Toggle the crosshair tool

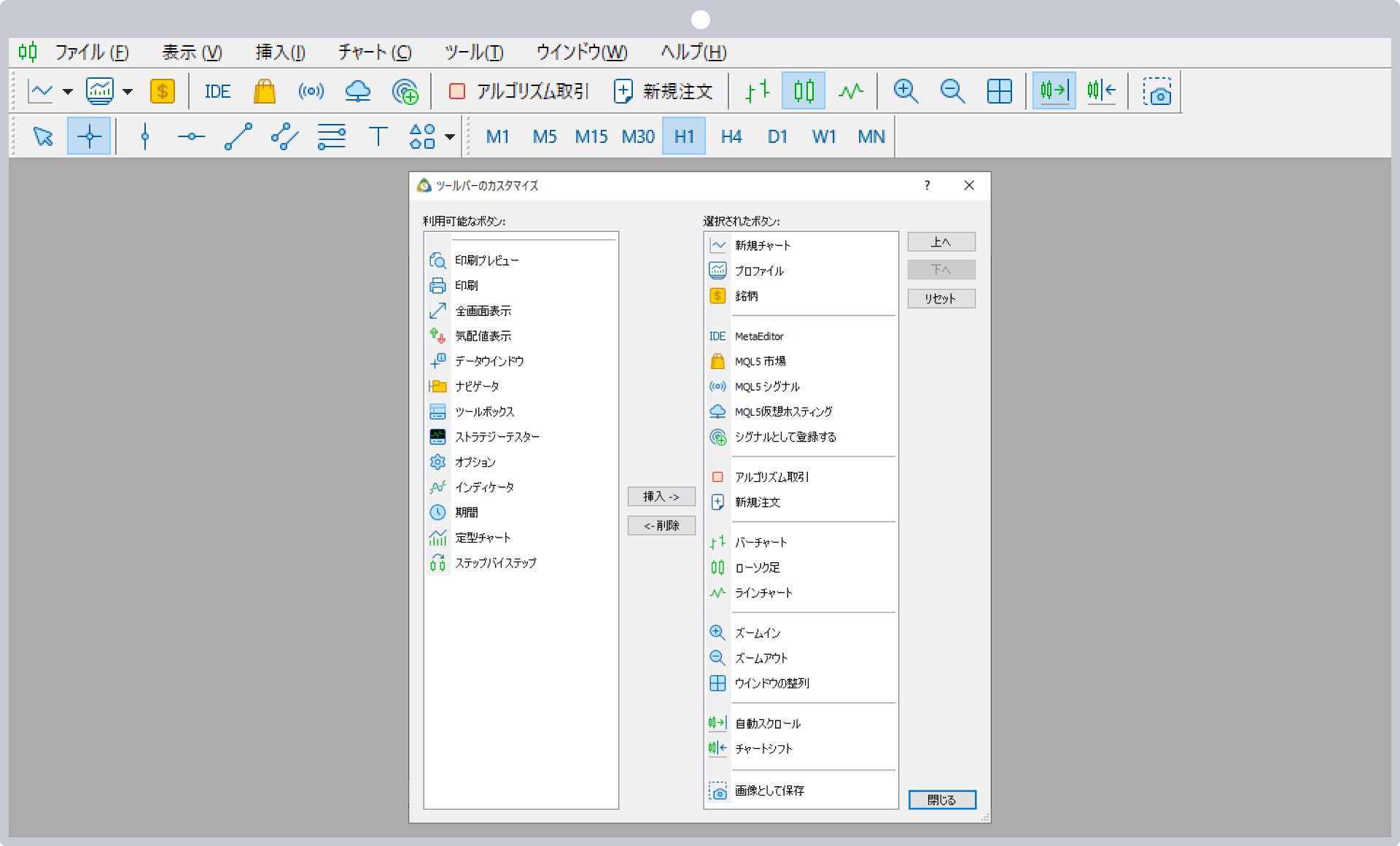tap(89, 136)
